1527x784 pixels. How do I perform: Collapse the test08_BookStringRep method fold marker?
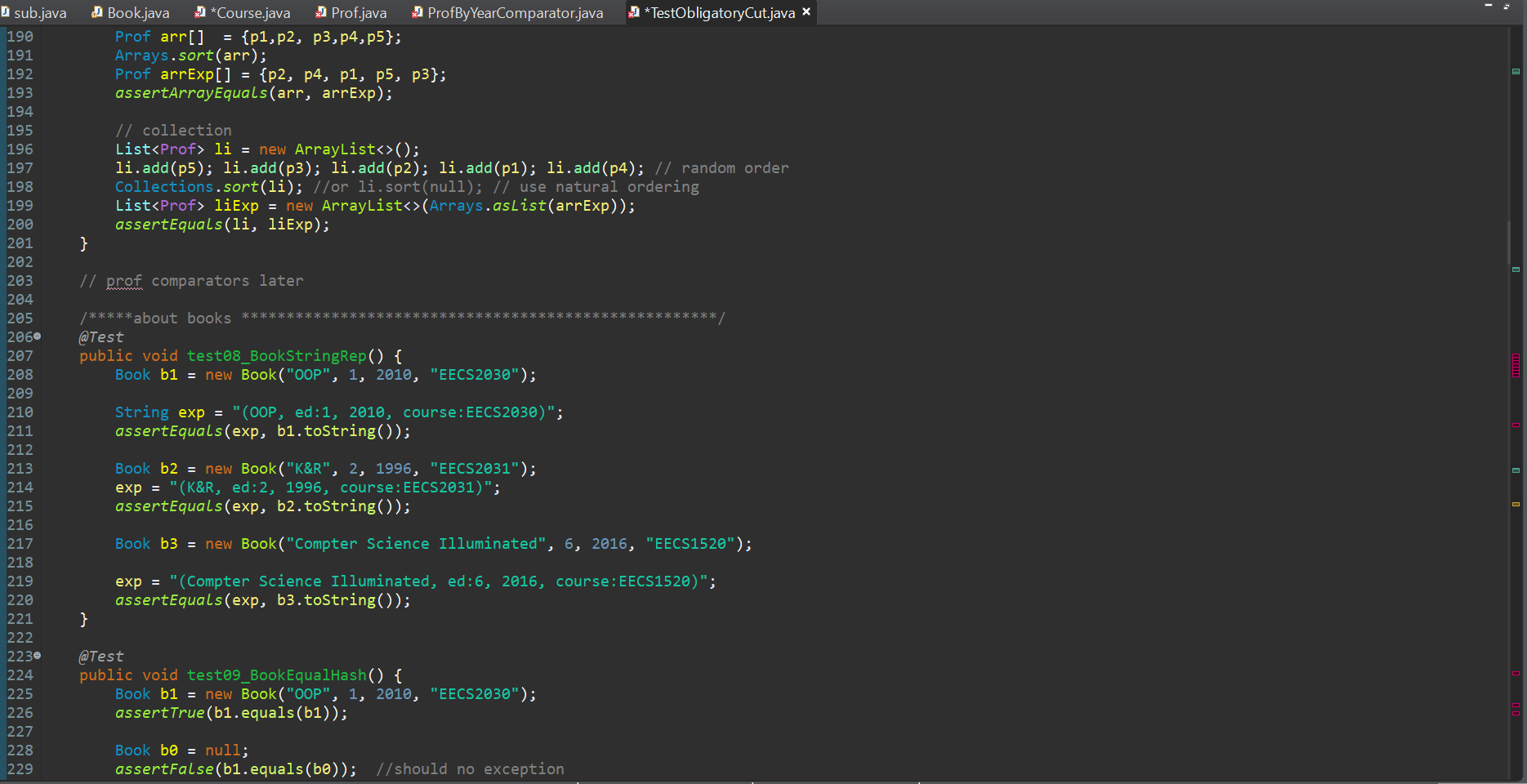[38, 336]
